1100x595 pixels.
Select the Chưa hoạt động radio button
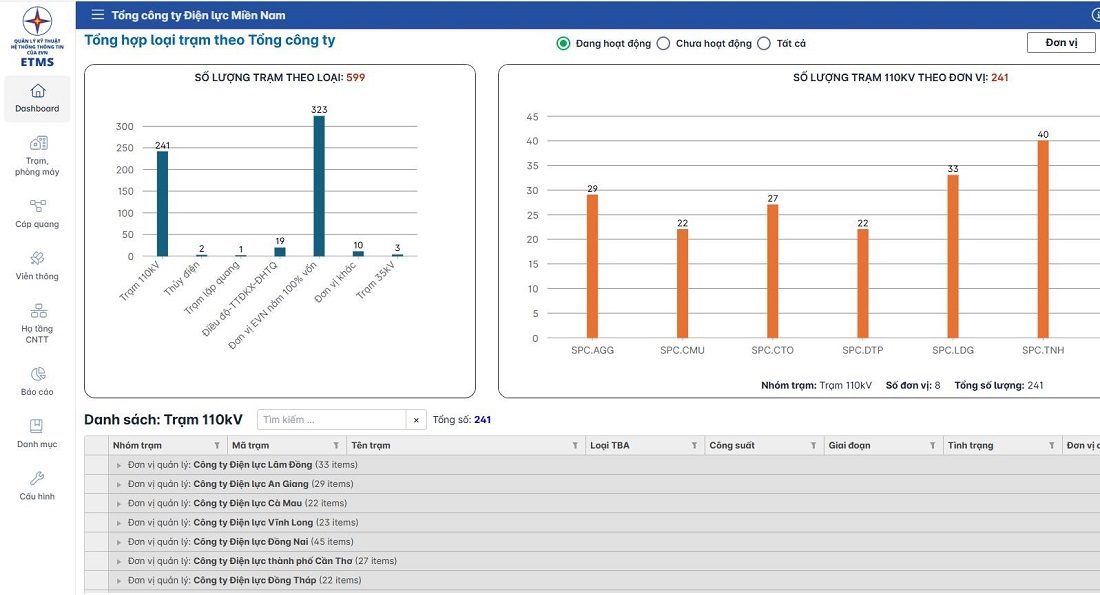663,44
